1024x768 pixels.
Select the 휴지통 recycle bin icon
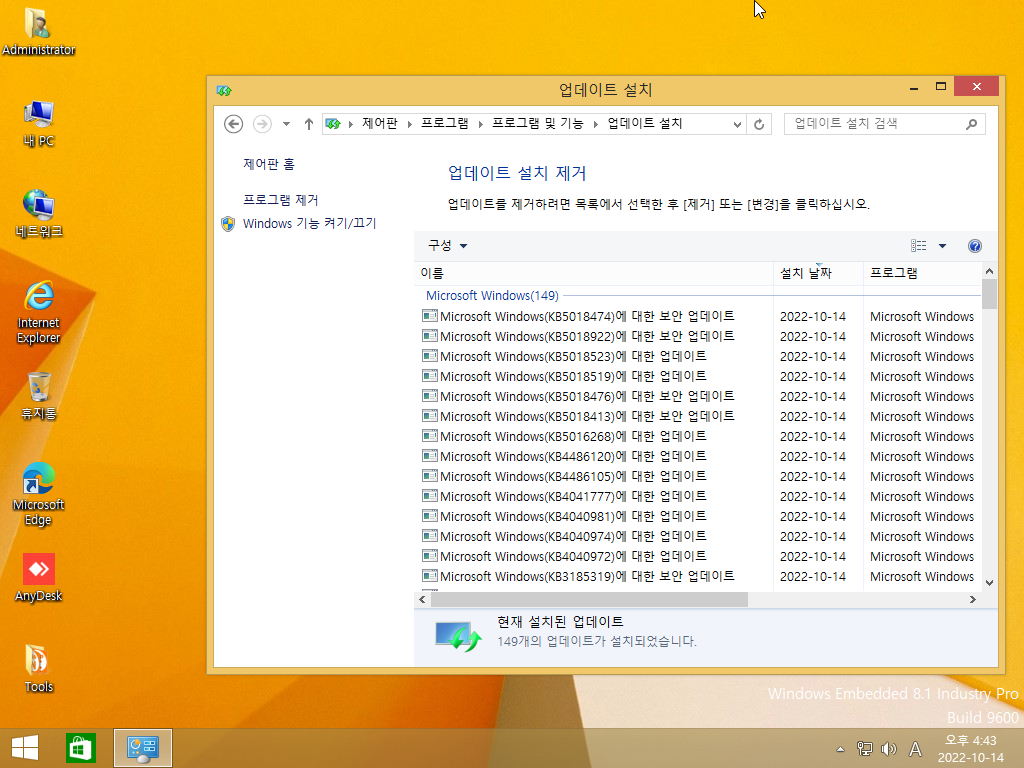[39, 395]
